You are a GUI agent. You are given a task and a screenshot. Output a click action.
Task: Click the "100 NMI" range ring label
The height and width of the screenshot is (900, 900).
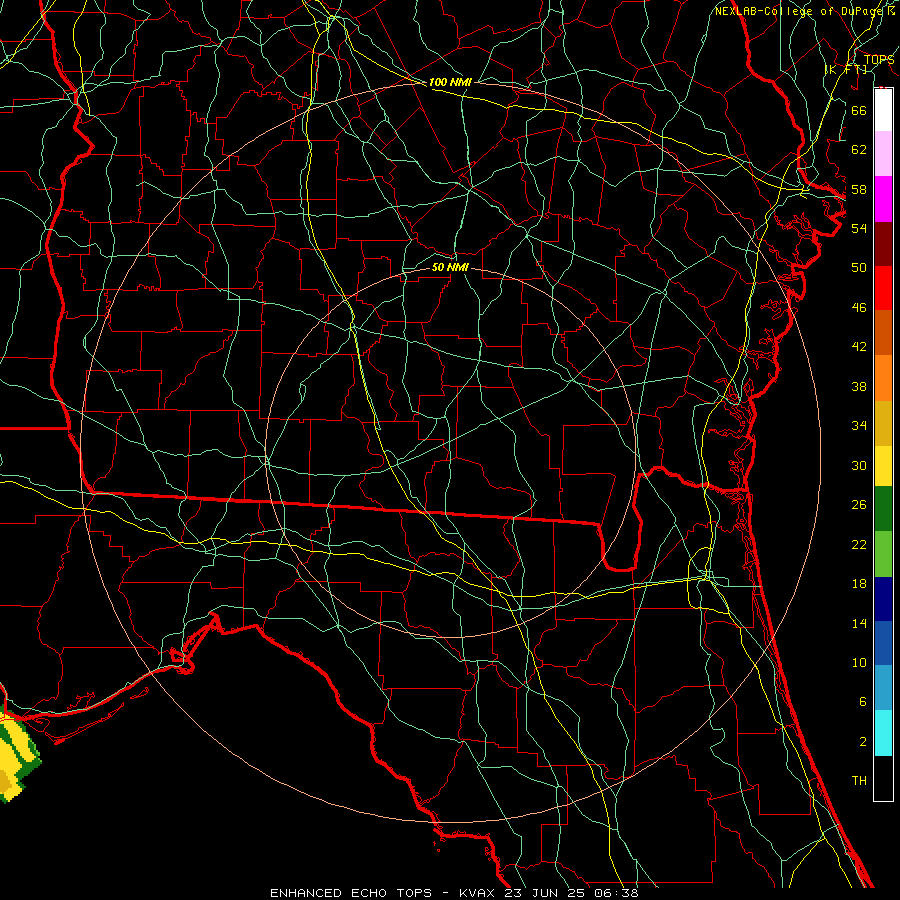tap(450, 82)
